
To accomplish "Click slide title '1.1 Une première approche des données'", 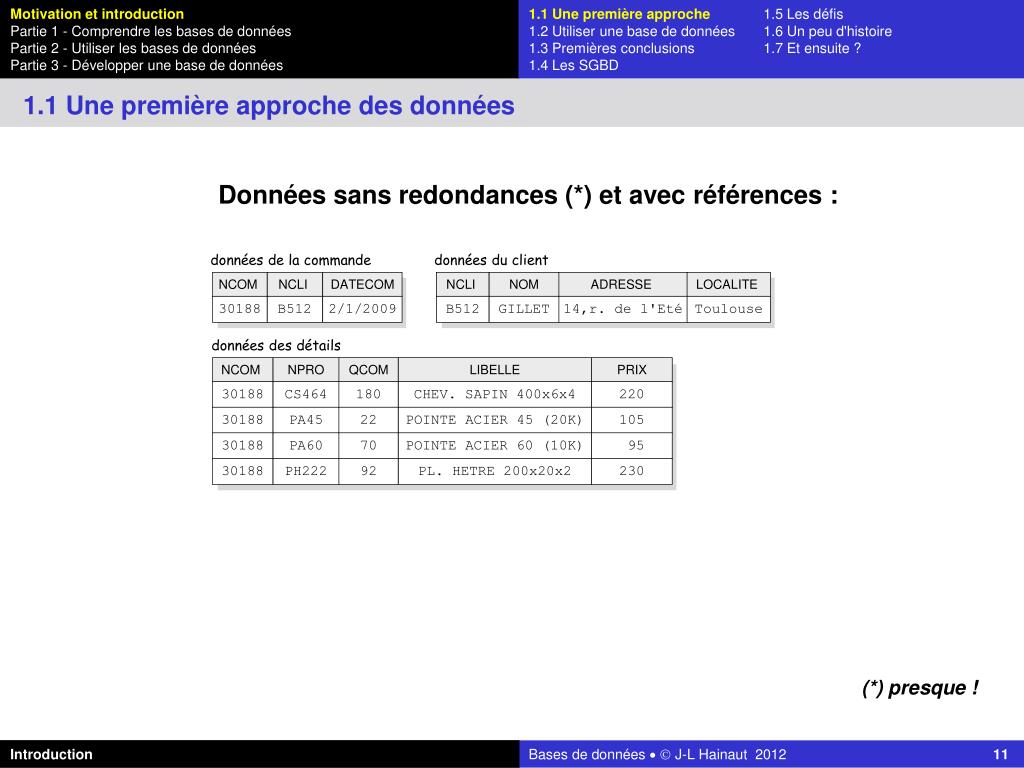I will pyautogui.click(x=269, y=106).
